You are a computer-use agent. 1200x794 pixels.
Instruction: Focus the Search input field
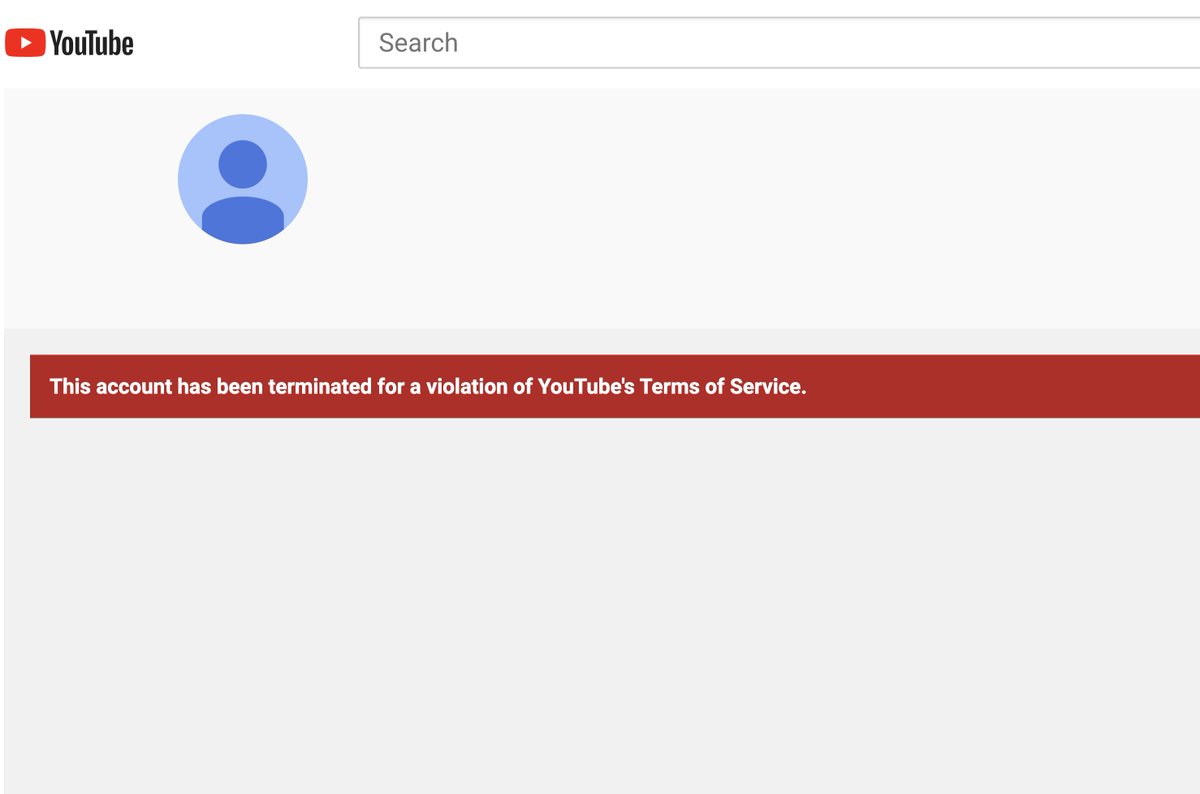(779, 43)
